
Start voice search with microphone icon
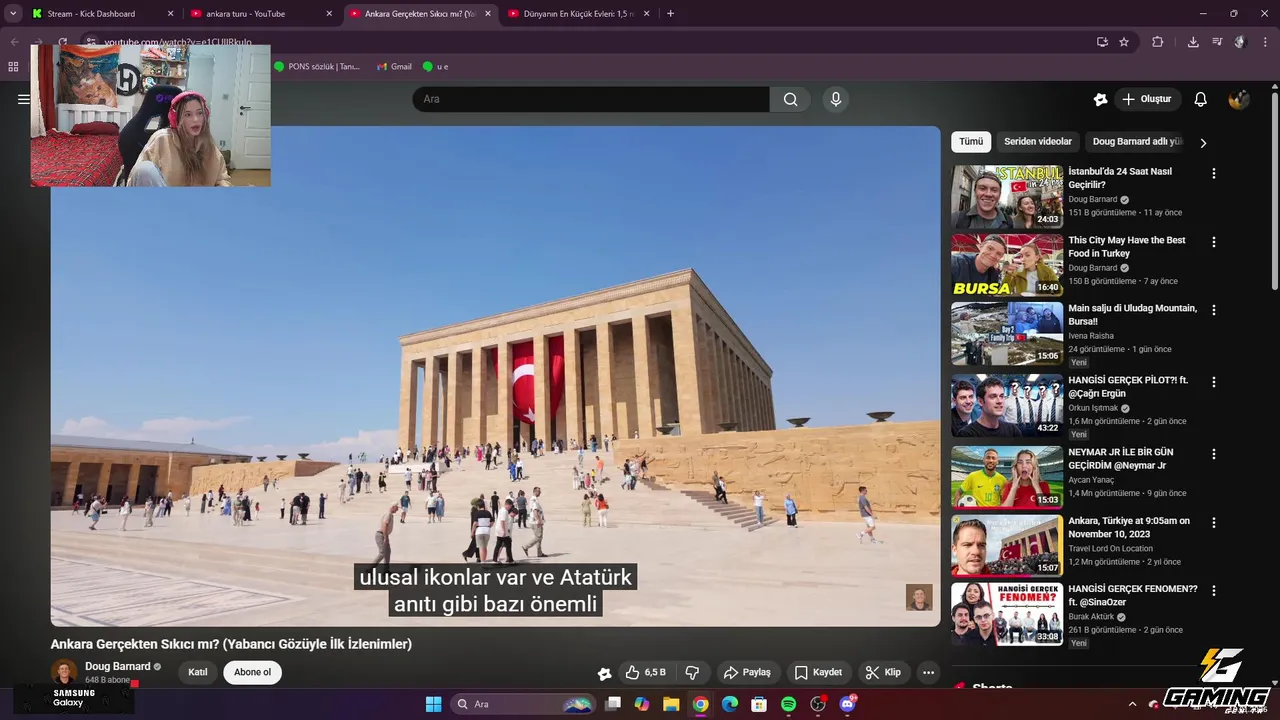click(x=836, y=99)
